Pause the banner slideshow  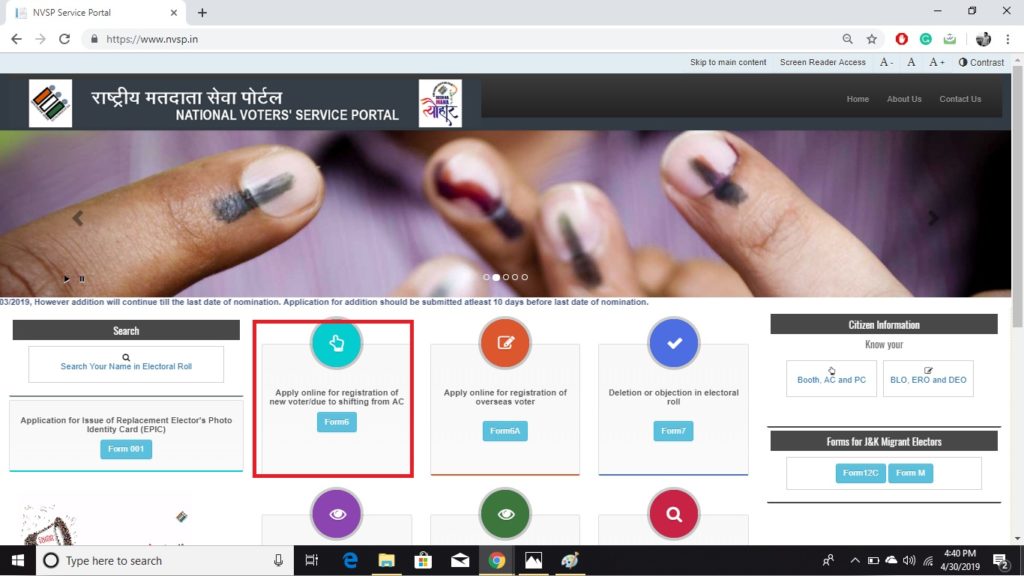[x=82, y=279]
